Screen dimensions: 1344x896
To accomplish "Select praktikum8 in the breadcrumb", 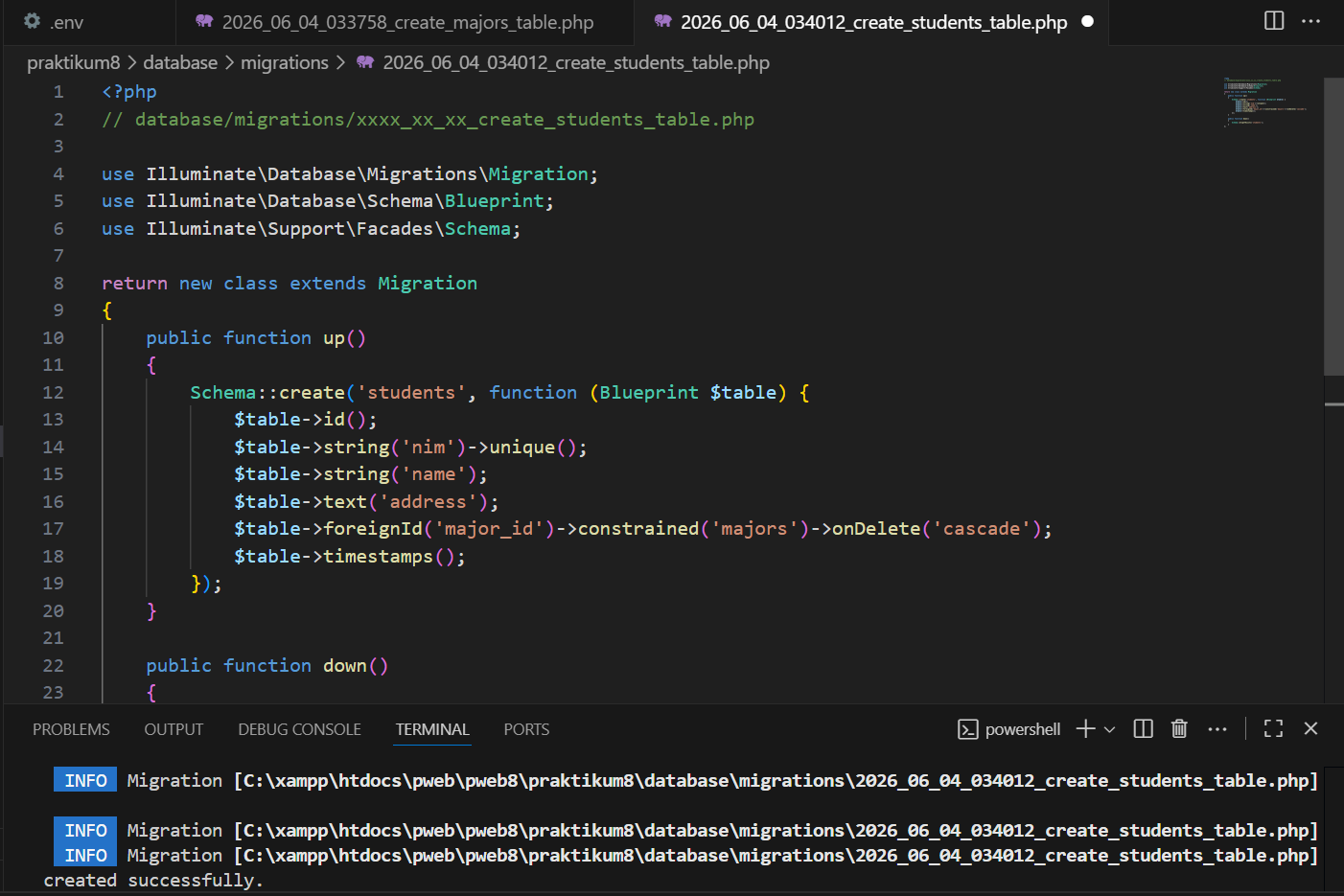I will [x=74, y=62].
